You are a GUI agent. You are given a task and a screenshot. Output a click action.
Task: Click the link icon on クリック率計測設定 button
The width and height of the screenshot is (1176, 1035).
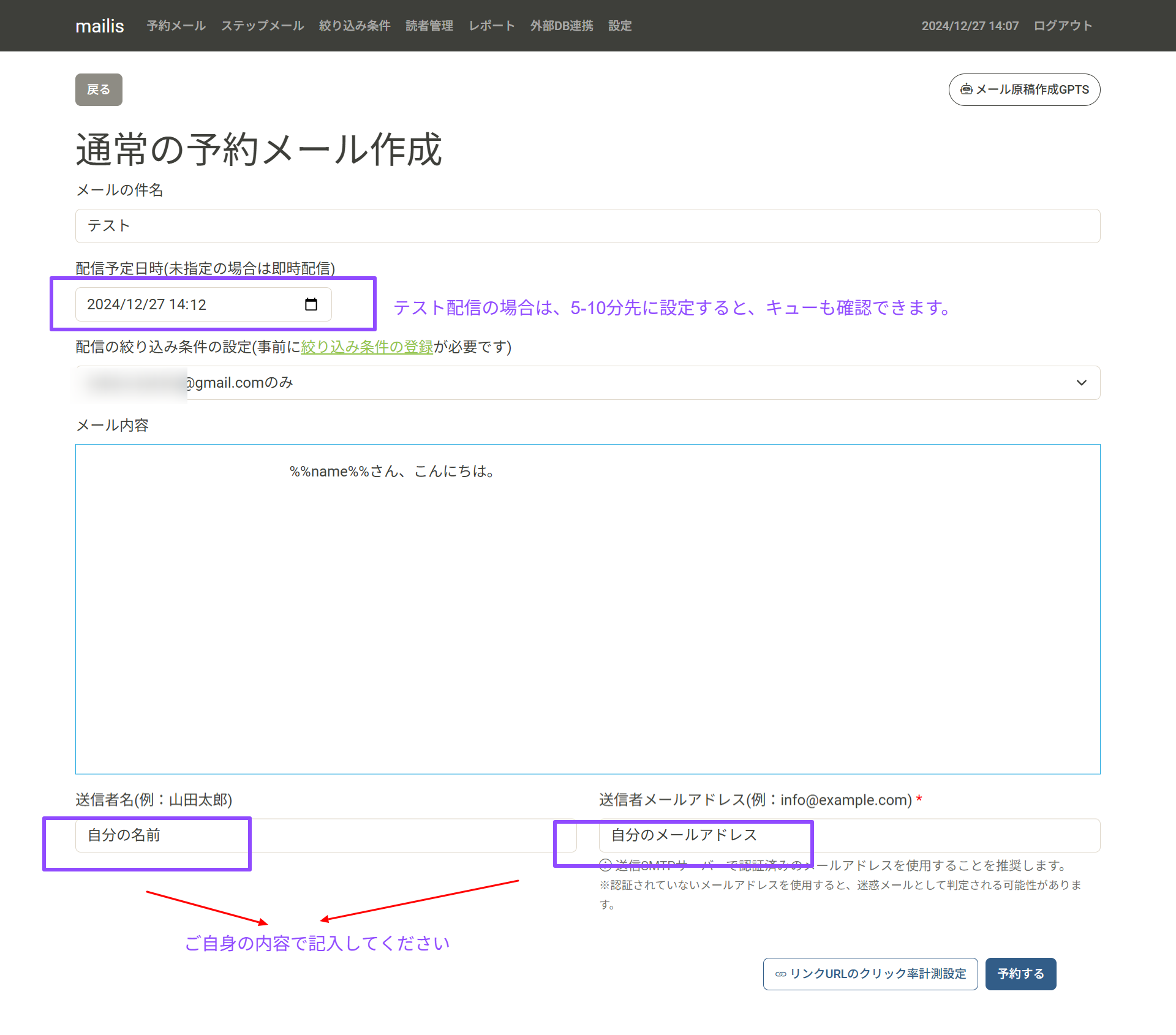(x=780, y=974)
